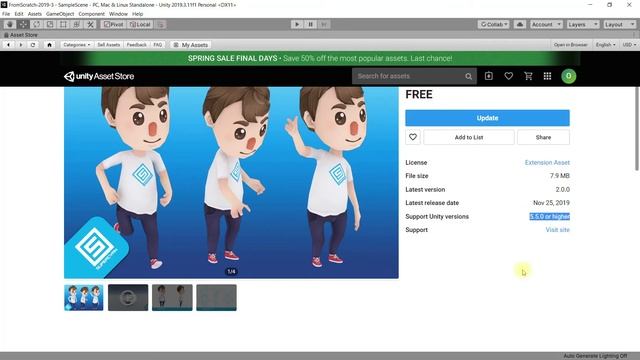This screenshot has width=640, height=360.
Task: Open the downloads icon in header
Action: point(489,76)
